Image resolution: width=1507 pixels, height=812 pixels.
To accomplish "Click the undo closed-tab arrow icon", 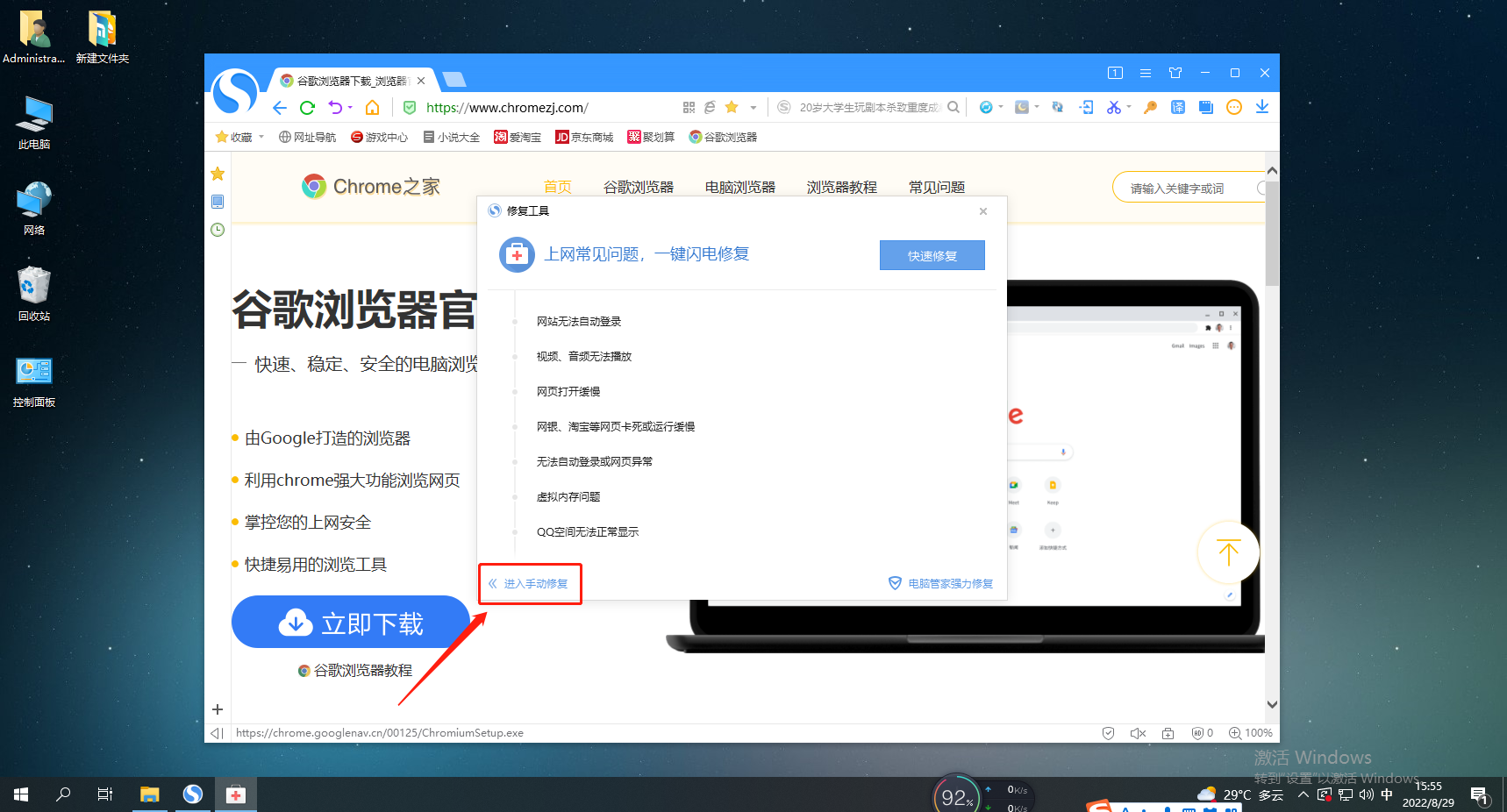I will [335, 108].
